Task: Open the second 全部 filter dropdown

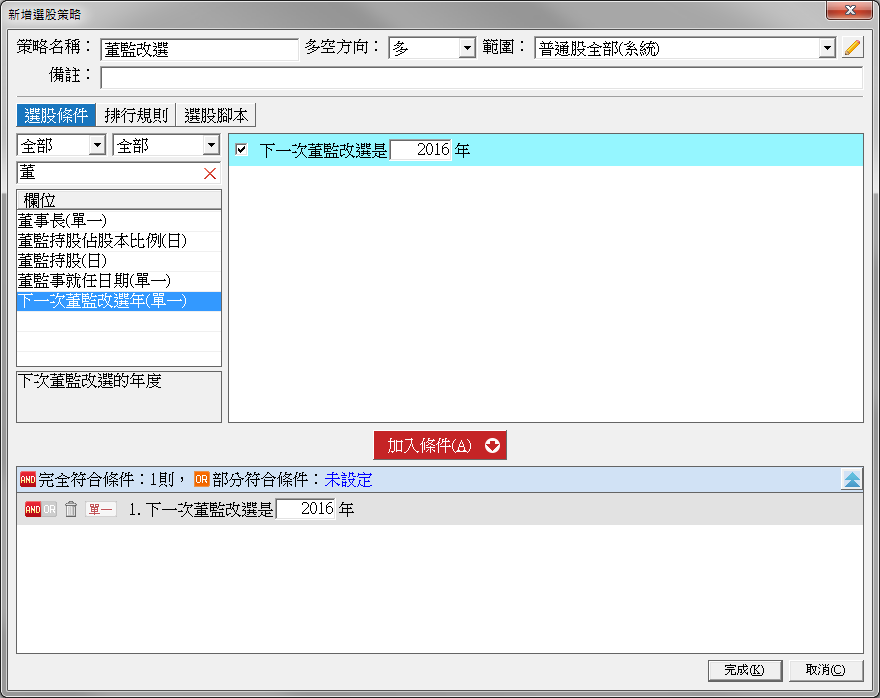Action: pyautogui.click(x=210, y=146)
